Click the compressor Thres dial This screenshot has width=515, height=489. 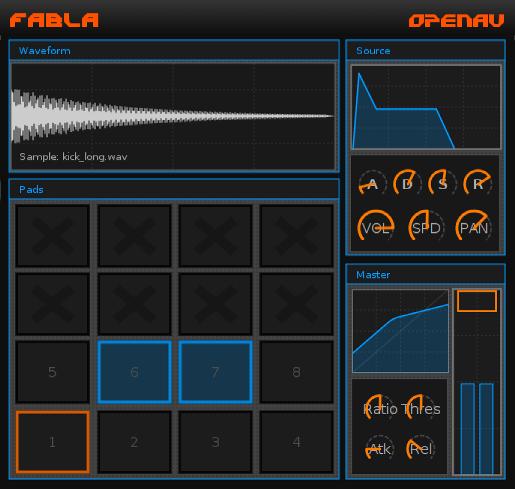(421, 408)
